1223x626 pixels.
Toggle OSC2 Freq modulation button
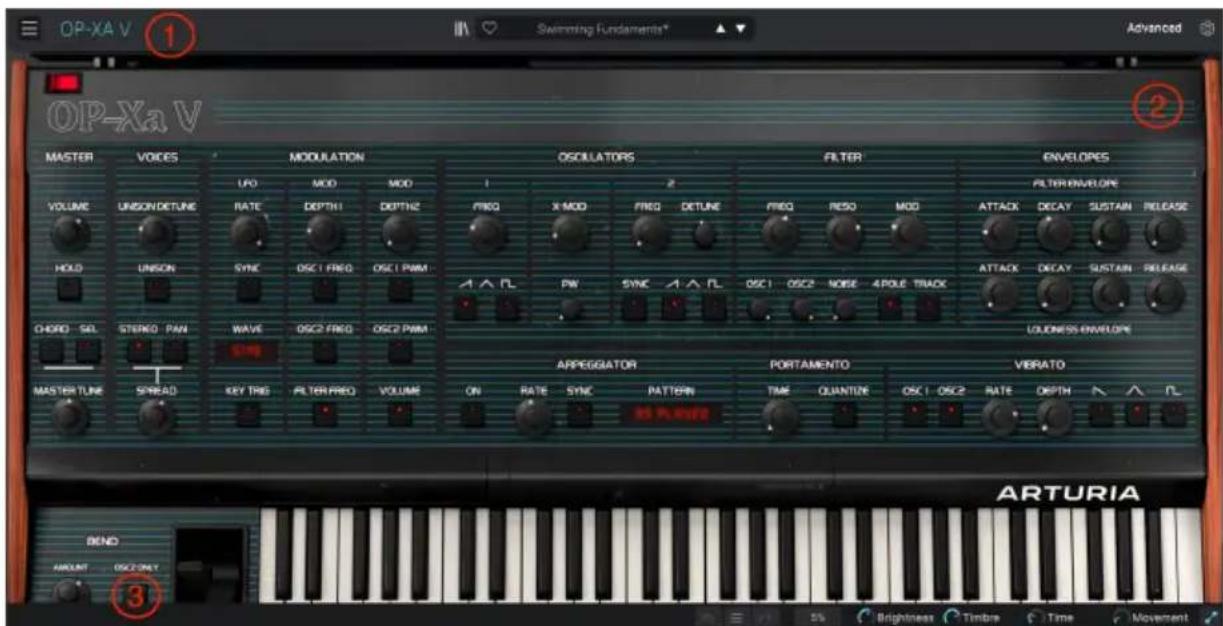[x=324, y=351]
